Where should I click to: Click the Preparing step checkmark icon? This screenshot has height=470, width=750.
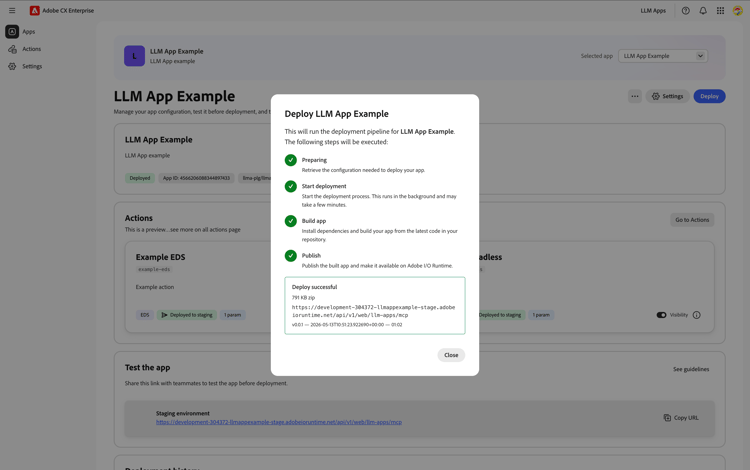[291, 160]
